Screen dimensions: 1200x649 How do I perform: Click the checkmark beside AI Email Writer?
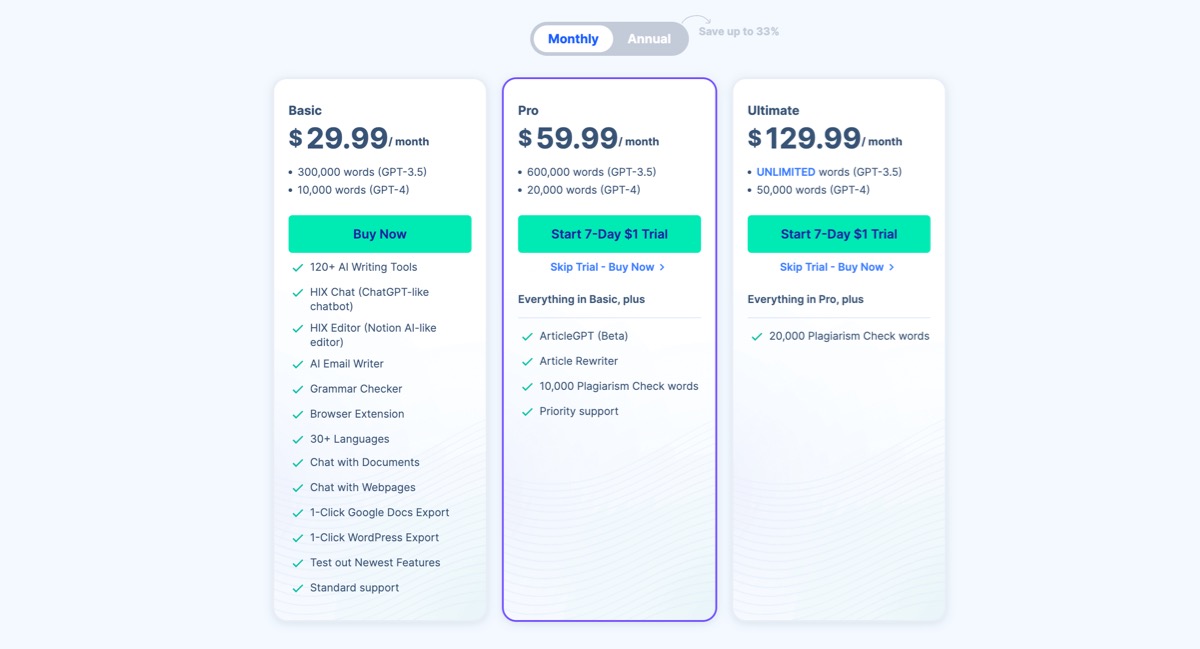pos(297,363)
